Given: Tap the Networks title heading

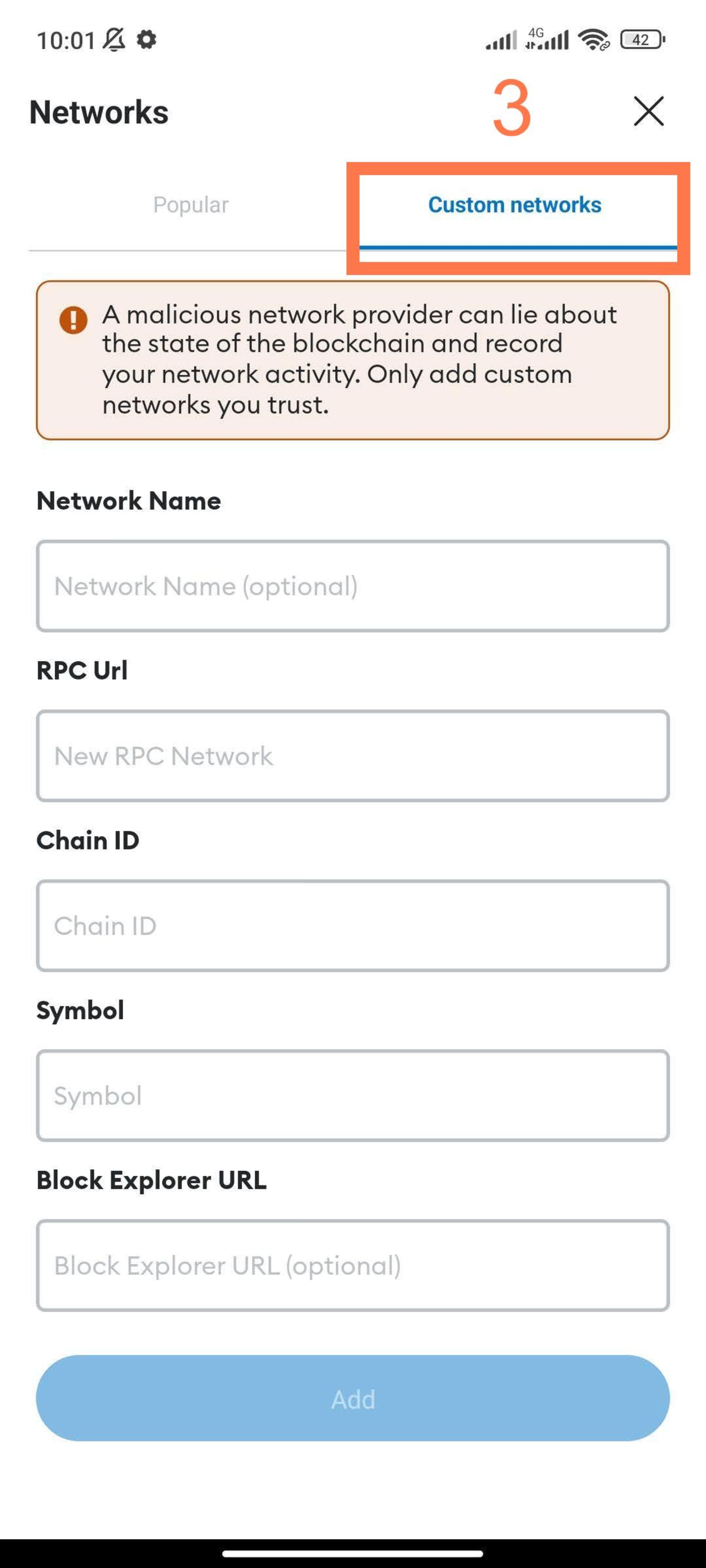Looking at the screenshot, I should (x=99, y=112).
